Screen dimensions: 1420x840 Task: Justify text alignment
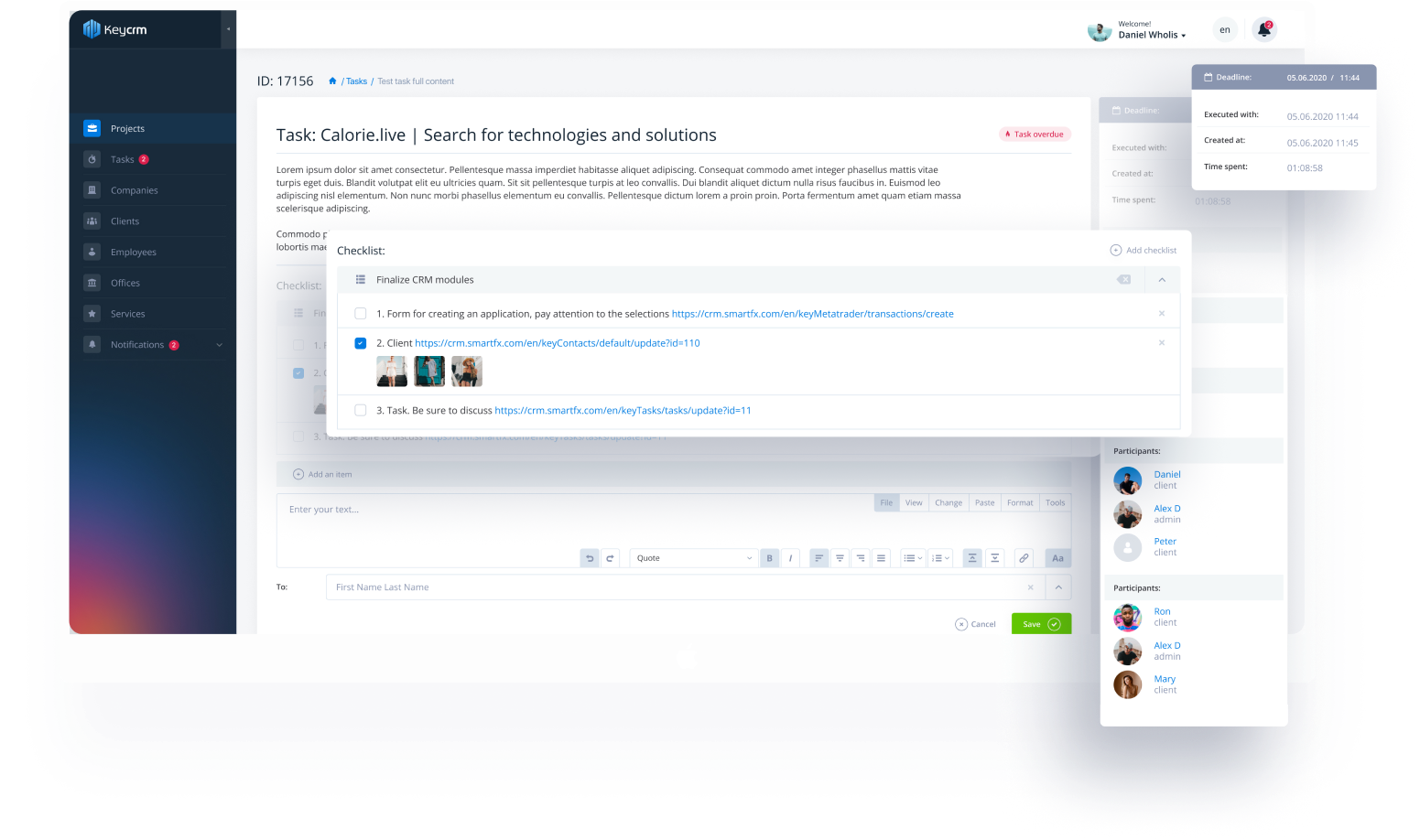[881, 558]
